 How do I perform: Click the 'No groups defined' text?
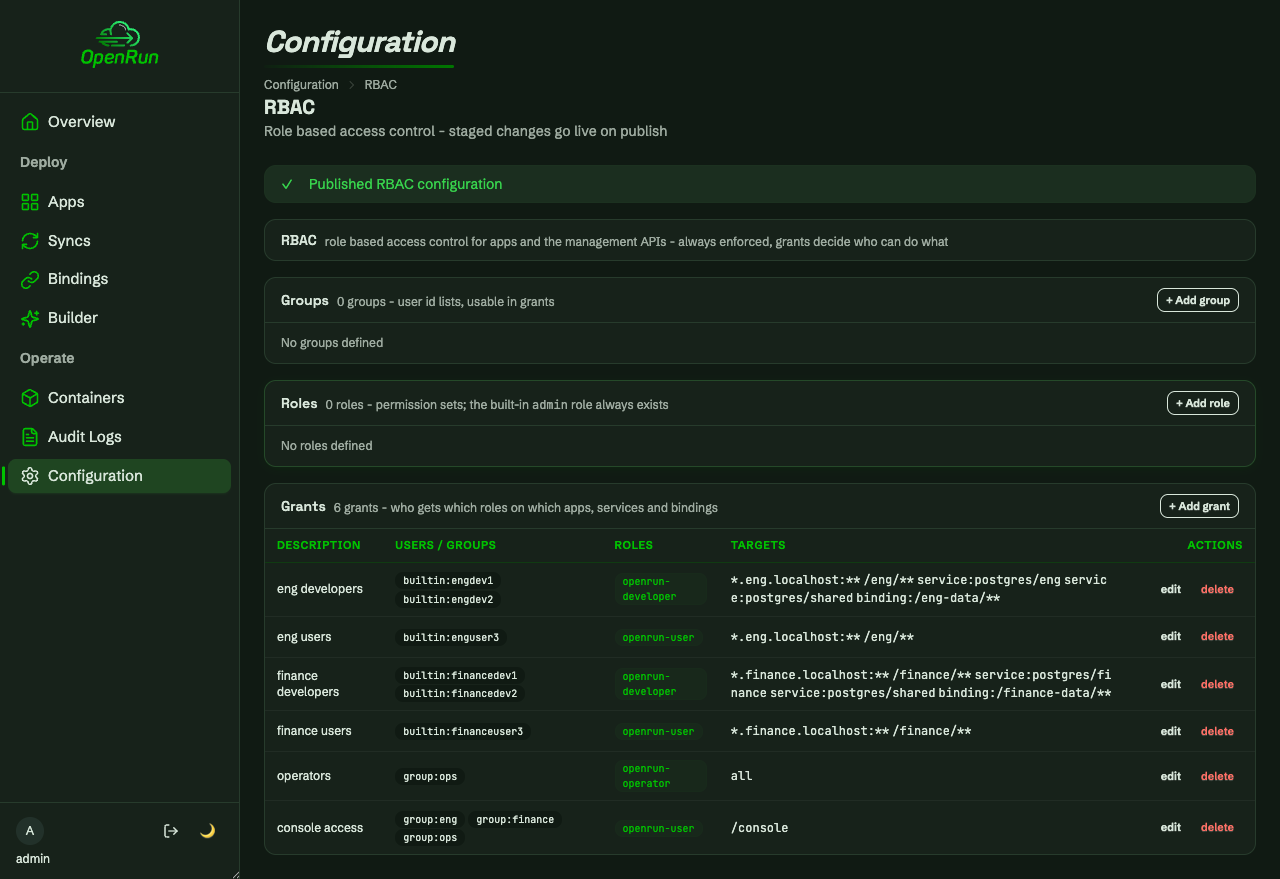click(332, 343)
